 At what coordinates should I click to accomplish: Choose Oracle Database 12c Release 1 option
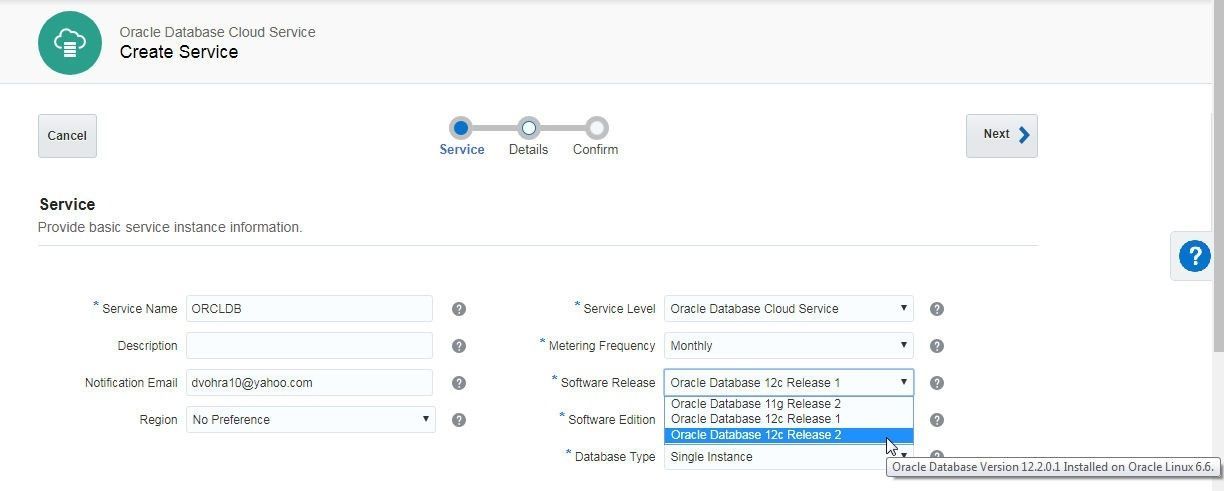[788, 419]
